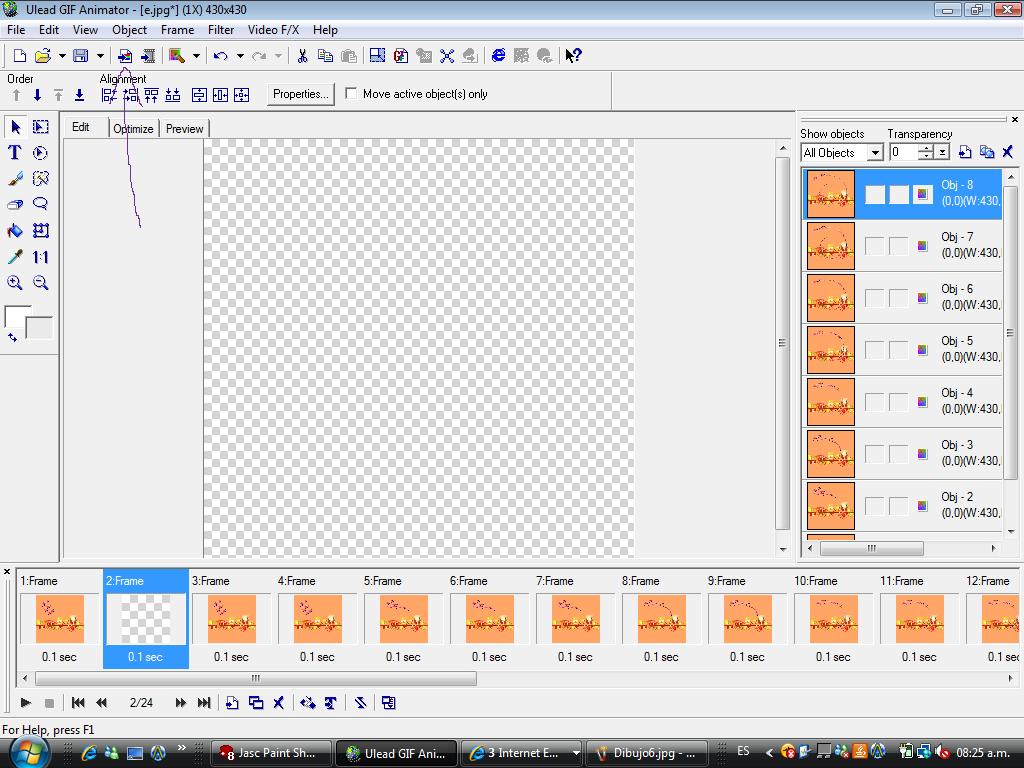
Task: Click the Properties... button
Action: (x=300, y=94)
